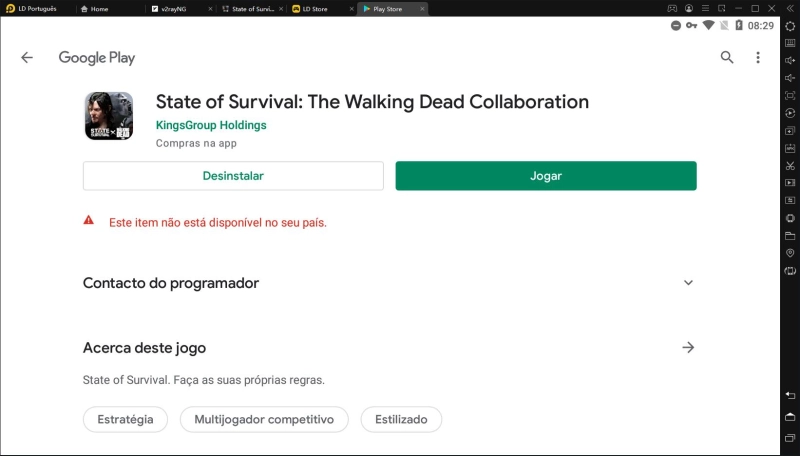Go back using the Play Store arrow
Viewport: 800px width, 456px height.
pyautogui.click(x=27, y=58)
